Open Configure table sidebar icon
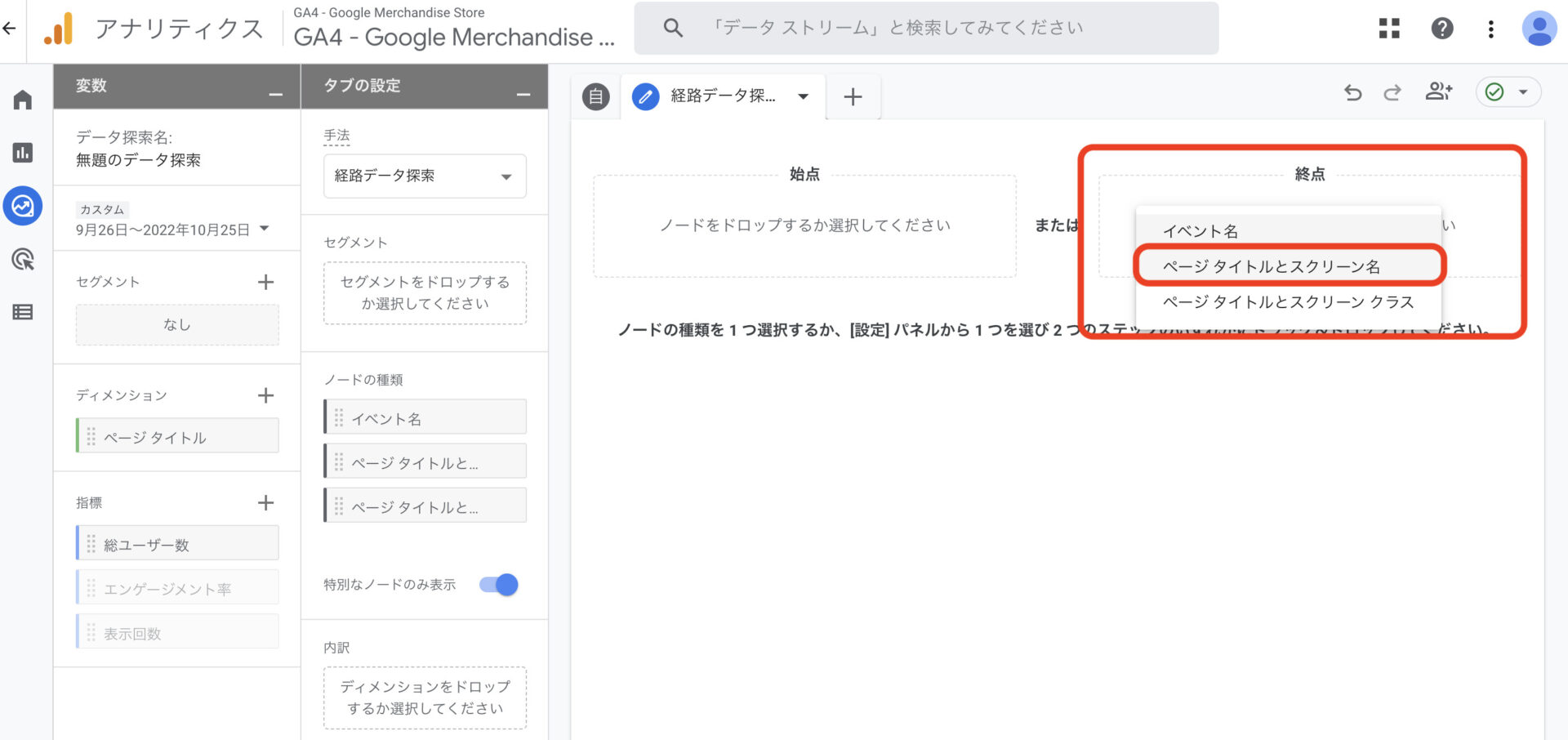The width and height of the screenshot is (1568, 740). (x=23, y=312)
